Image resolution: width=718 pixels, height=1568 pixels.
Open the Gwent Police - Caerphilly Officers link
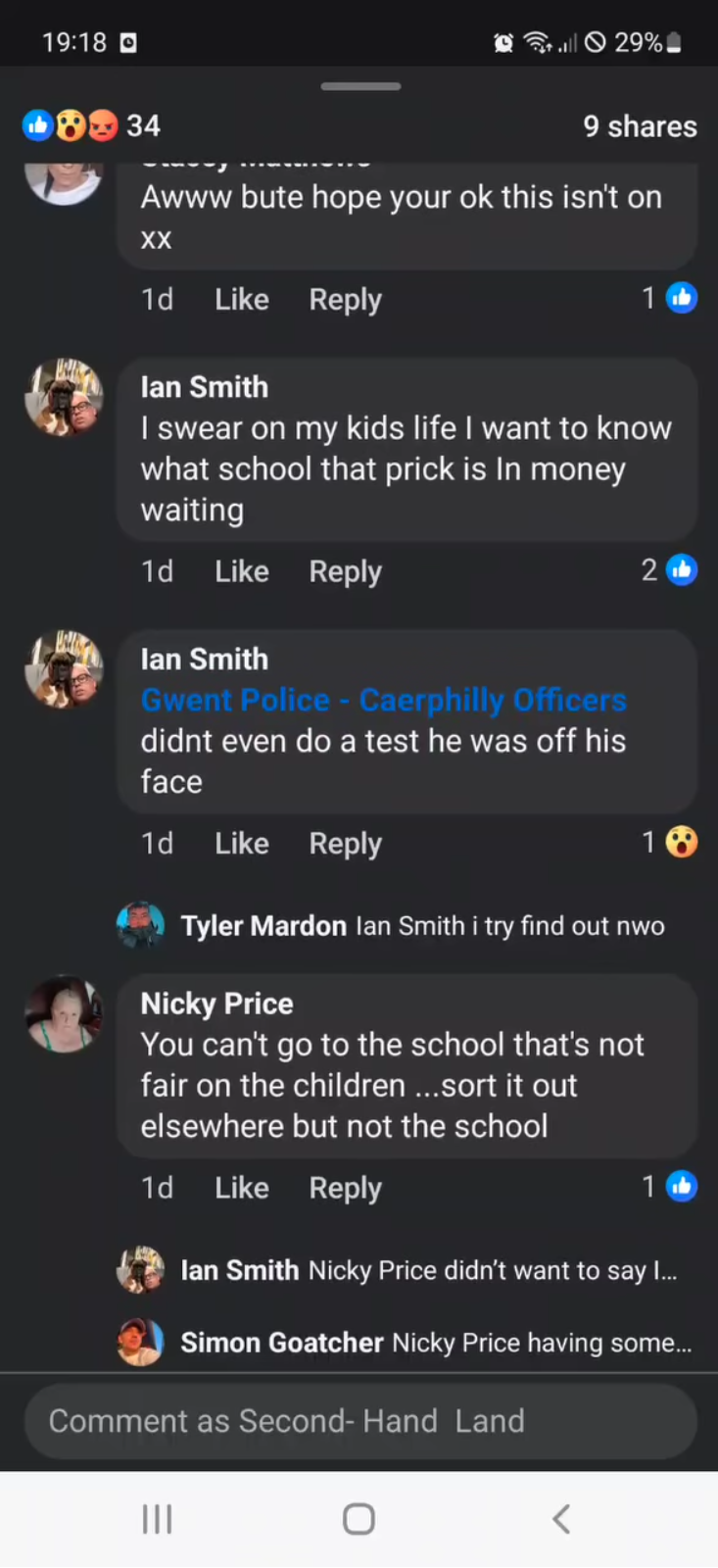point(383,700)
